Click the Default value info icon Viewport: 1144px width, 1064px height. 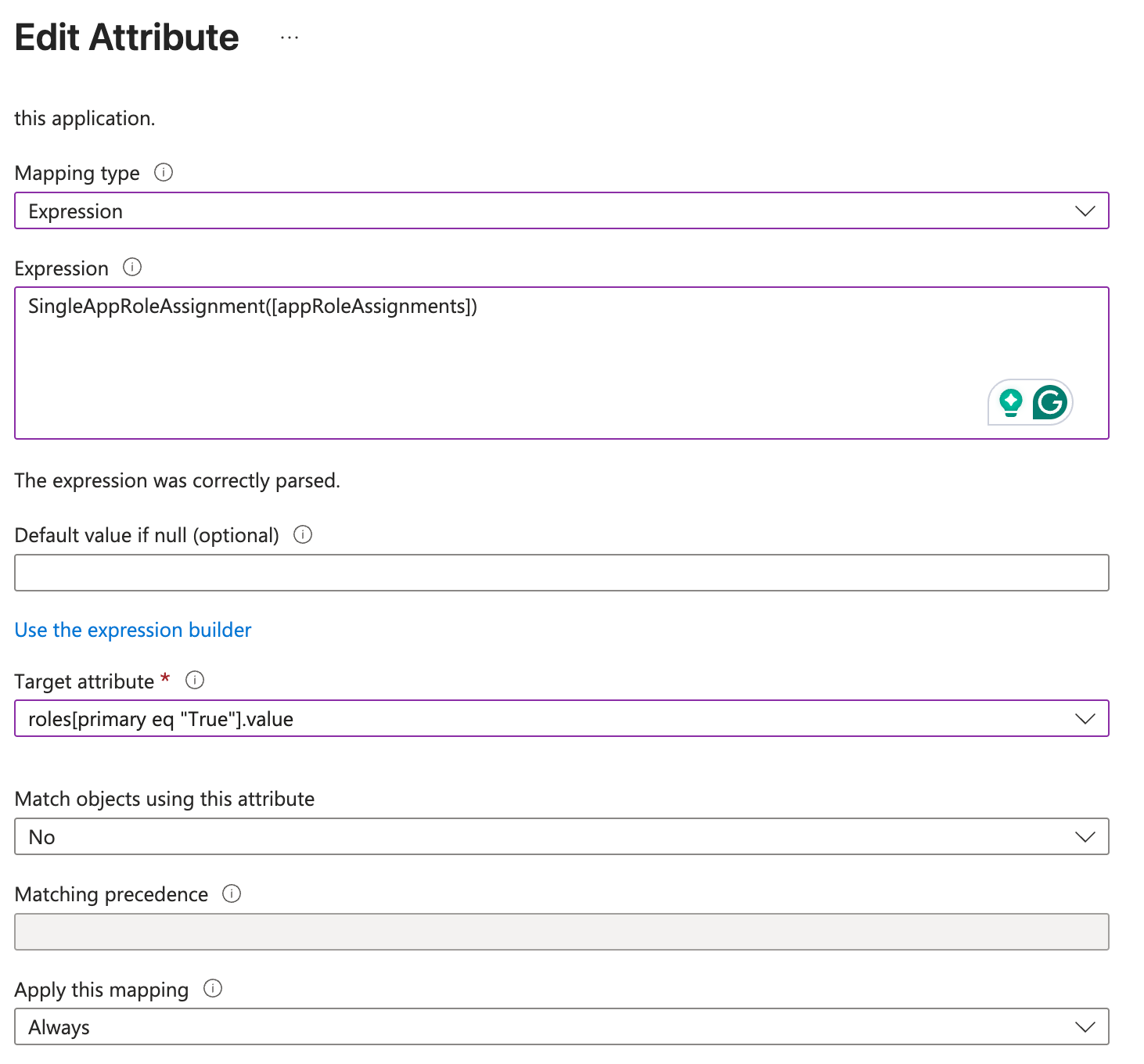click(x=303, y=534)
